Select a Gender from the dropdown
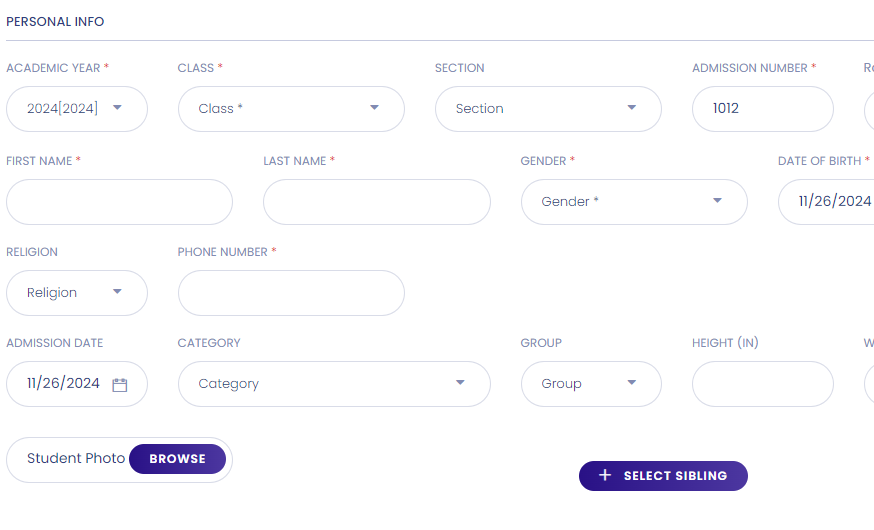 coord(634,202)
